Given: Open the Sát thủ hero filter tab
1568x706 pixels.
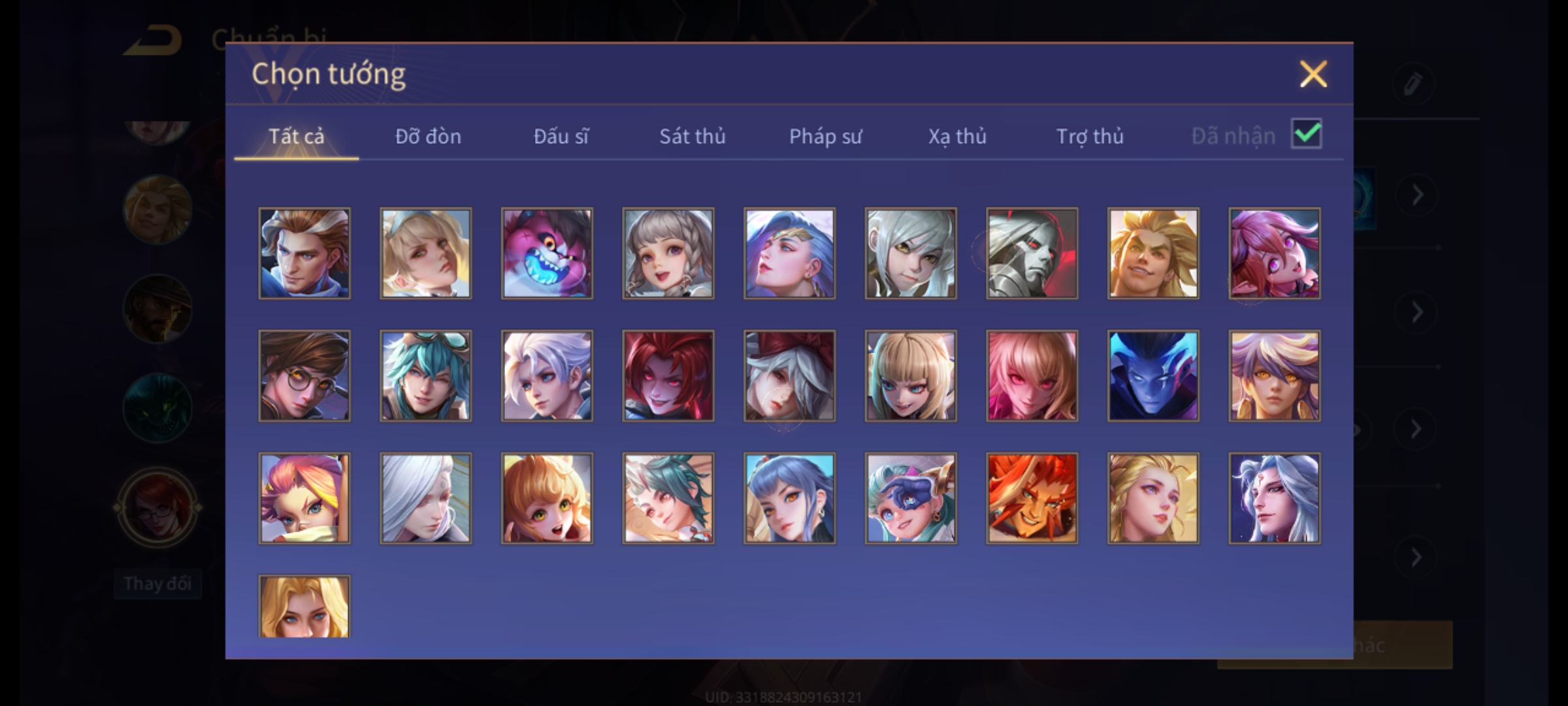Looking at the screenshot, I should coord(692,136).
